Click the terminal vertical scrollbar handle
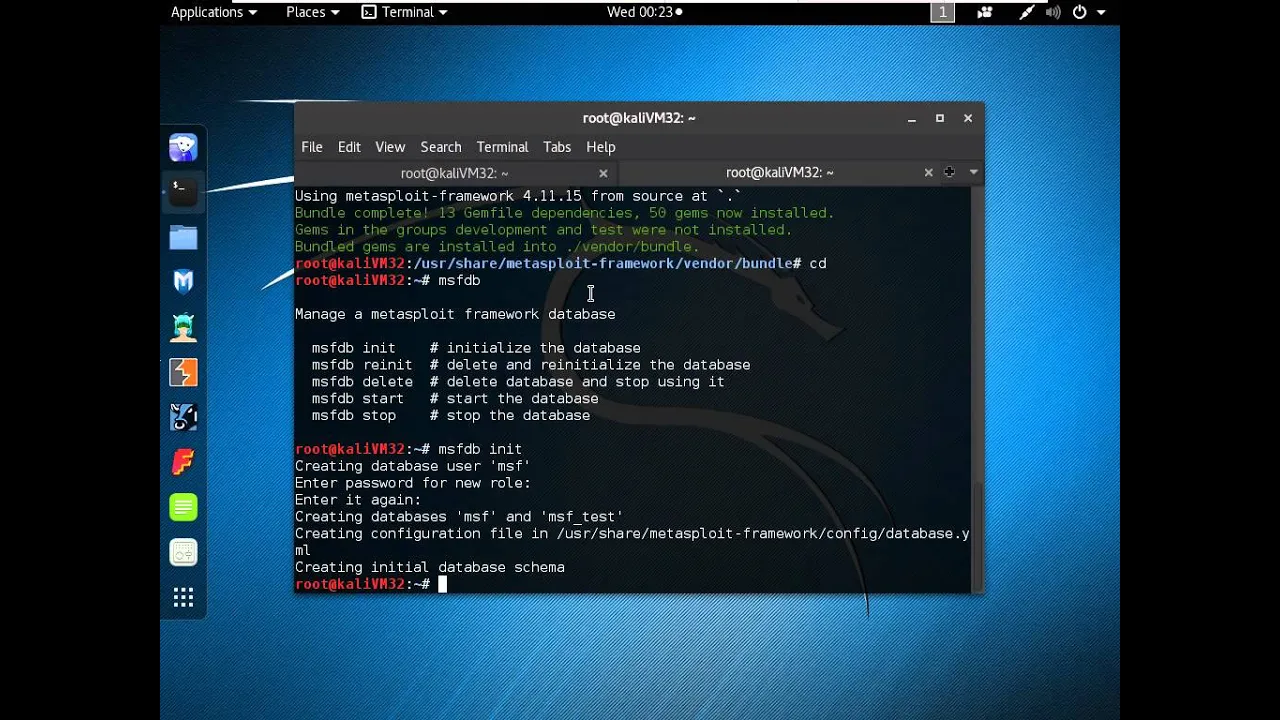1280x720 pixels. 978,536
